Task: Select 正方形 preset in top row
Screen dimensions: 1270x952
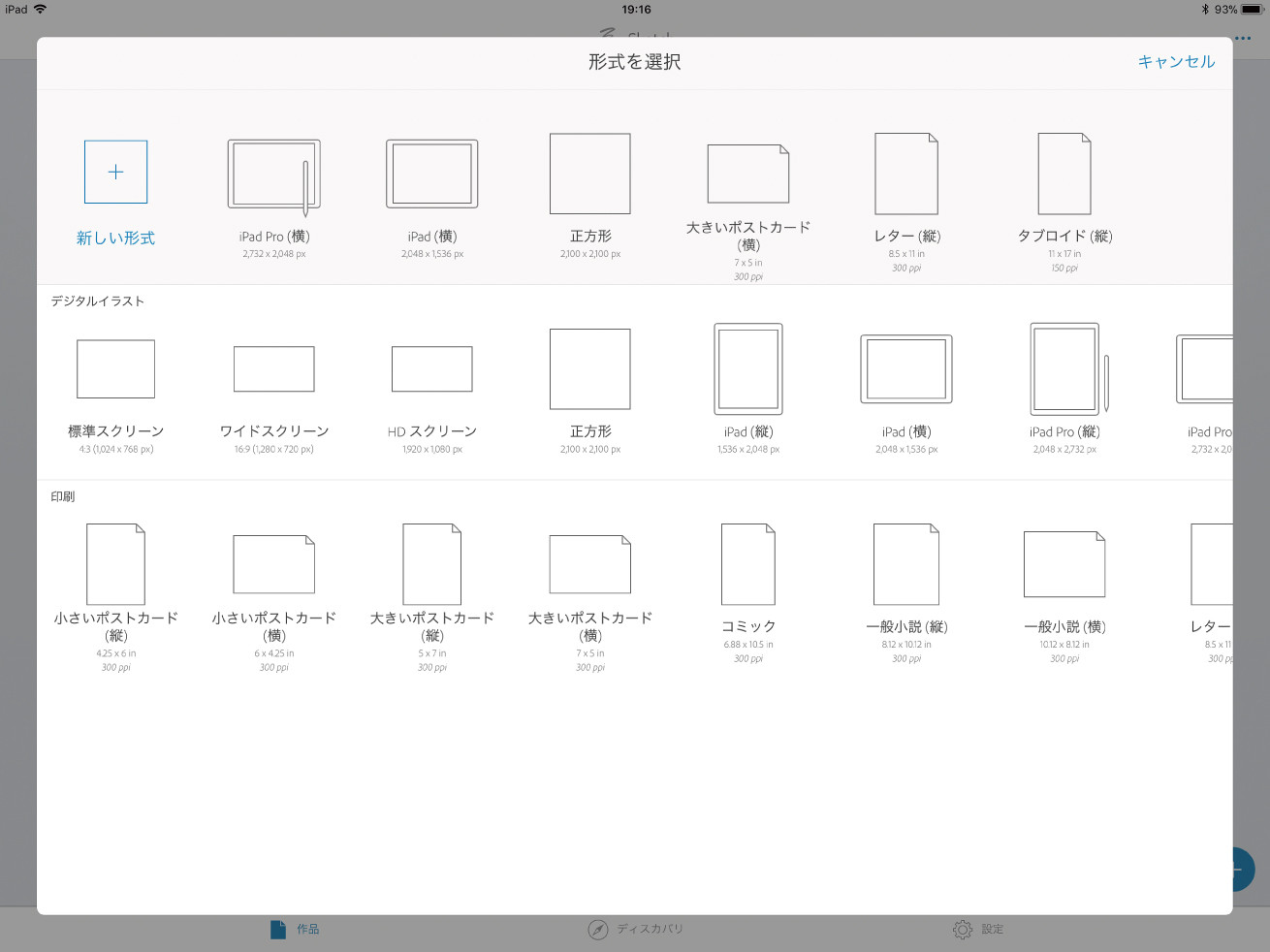Action: click(590, 197)
